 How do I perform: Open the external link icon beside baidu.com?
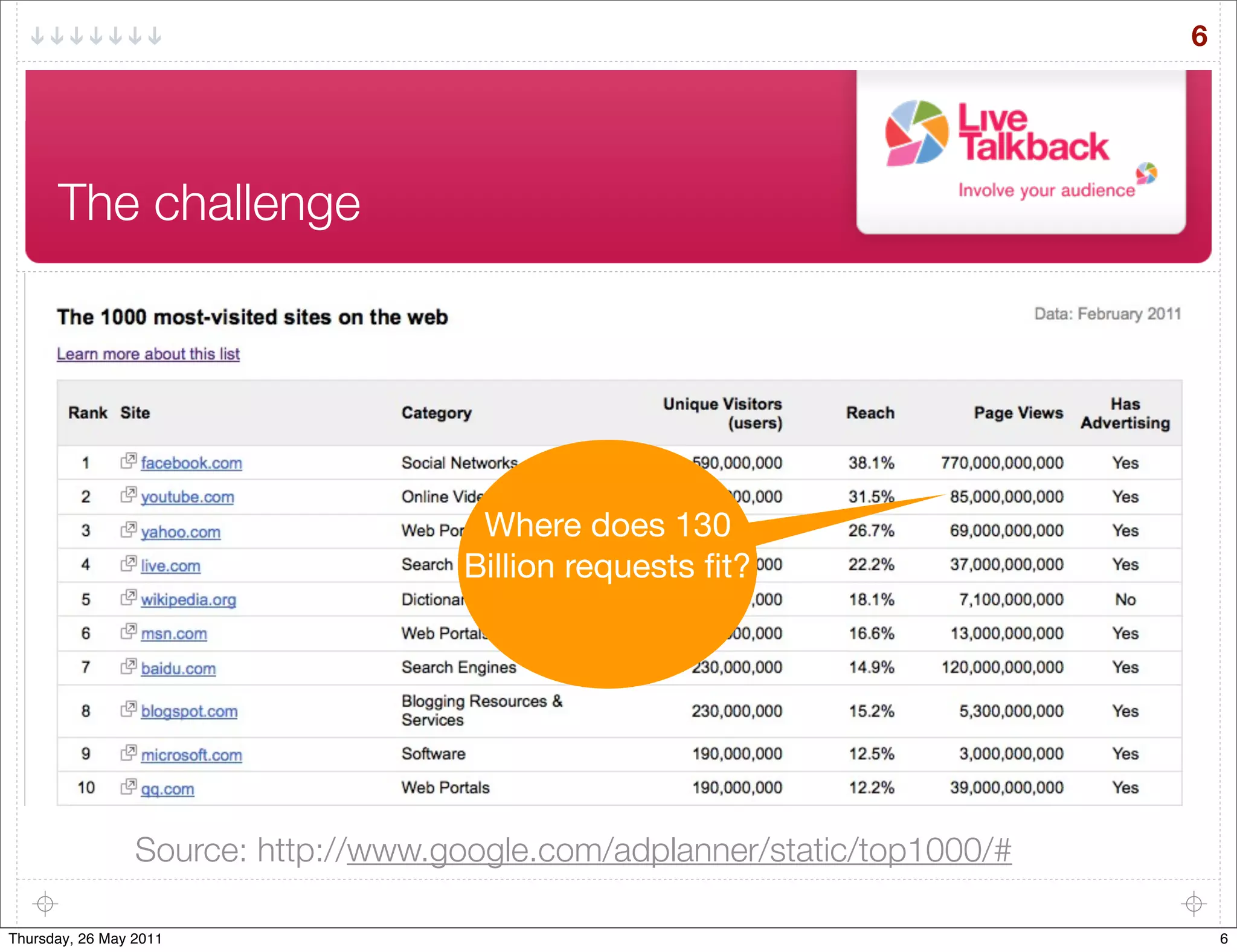(129, 666)
